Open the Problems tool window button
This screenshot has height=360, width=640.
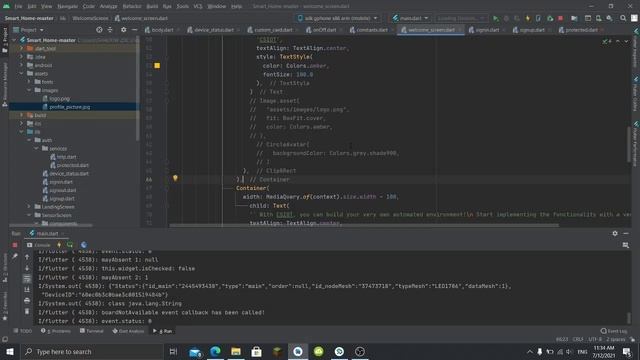tap(56, 331)
